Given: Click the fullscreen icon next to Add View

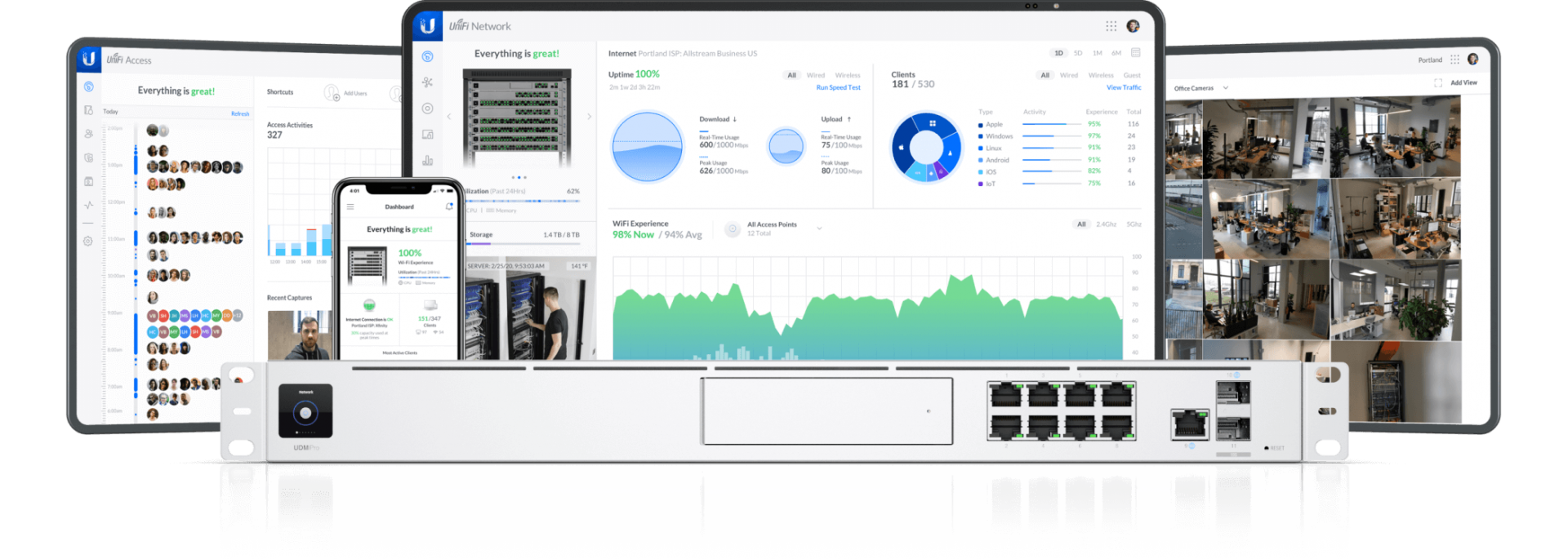Looking at the screenshot, I should [1438, 82].
